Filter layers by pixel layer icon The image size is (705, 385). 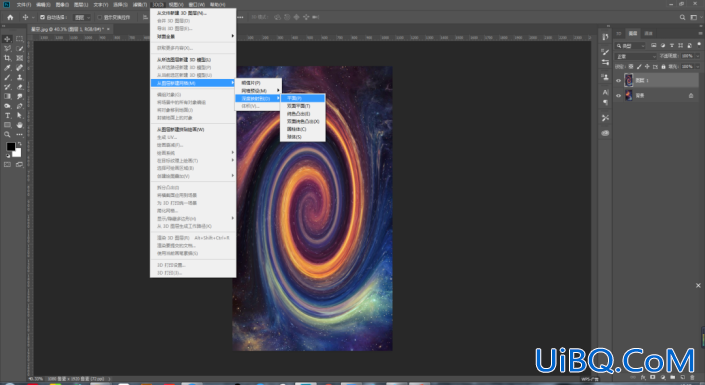coord(654,45)
